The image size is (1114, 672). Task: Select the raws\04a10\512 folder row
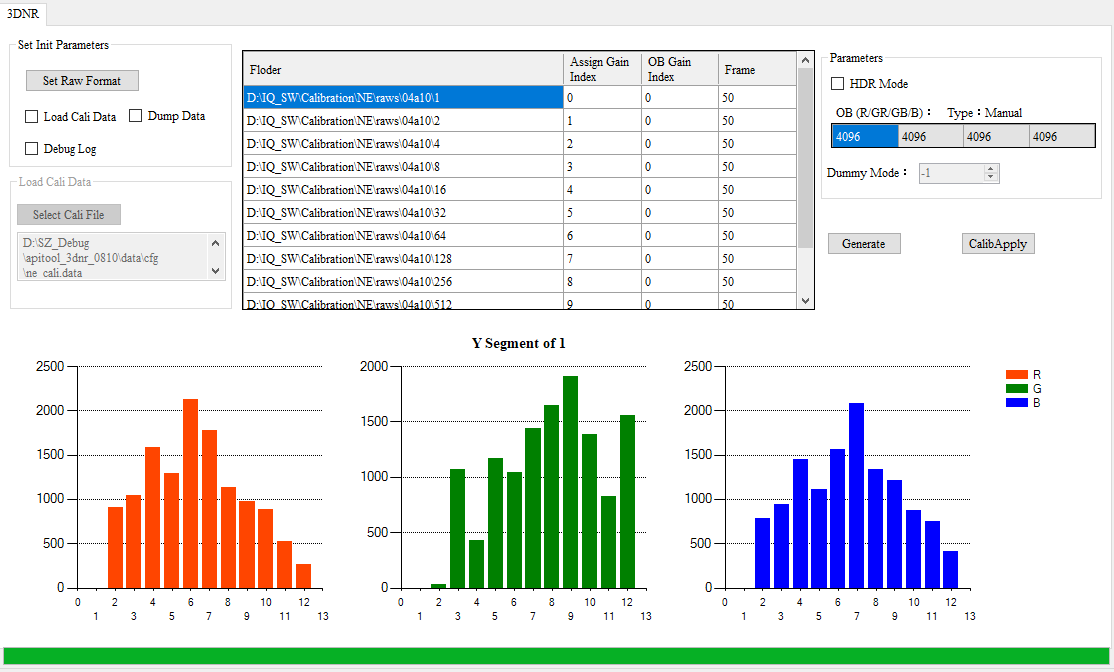(x=400, y=303)
